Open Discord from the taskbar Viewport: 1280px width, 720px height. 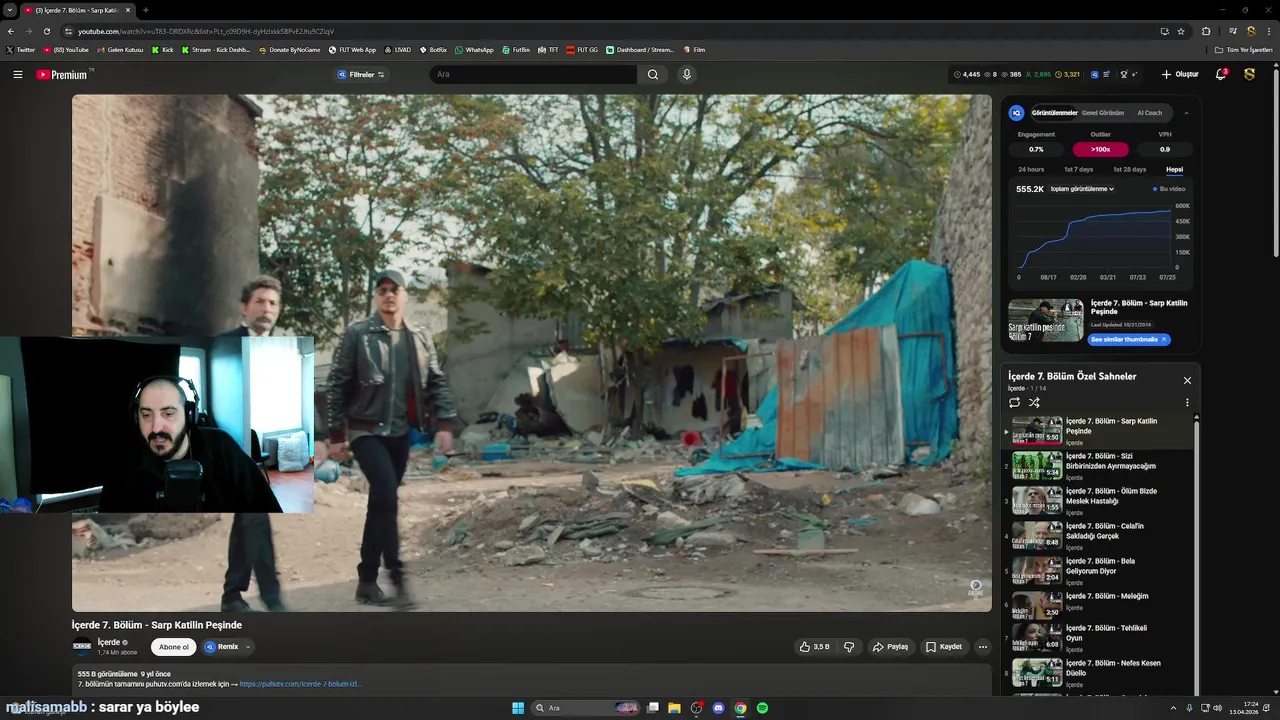coord(718,708)
